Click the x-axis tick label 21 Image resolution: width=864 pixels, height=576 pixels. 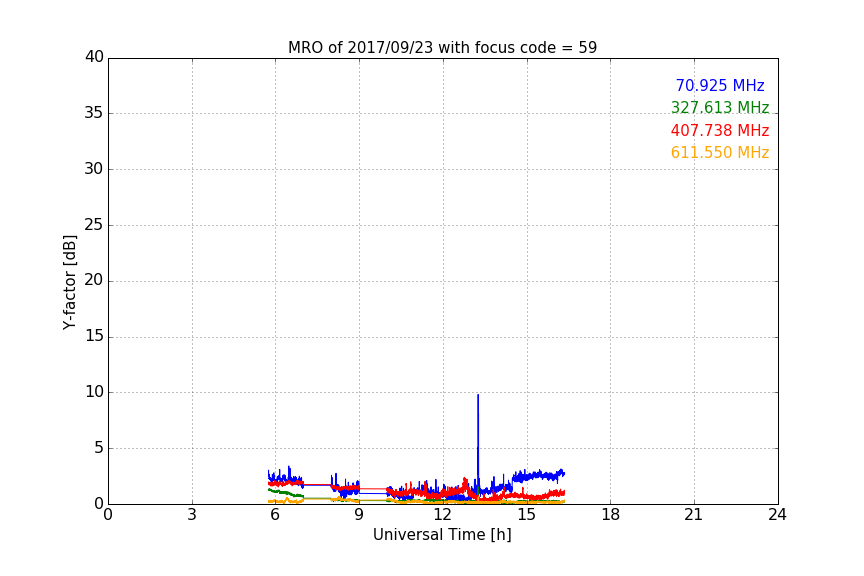[694, 515]
